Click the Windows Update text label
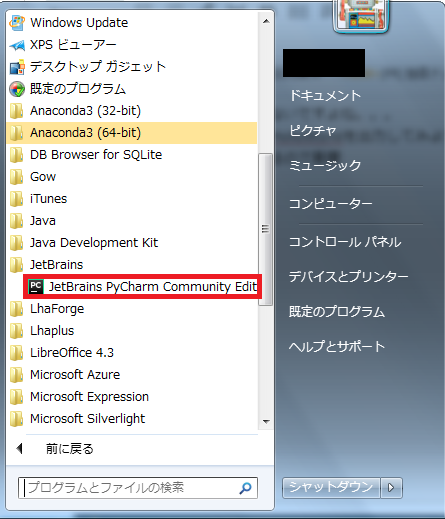Image resolution: width=445 pixels, height=519 pixels. point(79,23)
